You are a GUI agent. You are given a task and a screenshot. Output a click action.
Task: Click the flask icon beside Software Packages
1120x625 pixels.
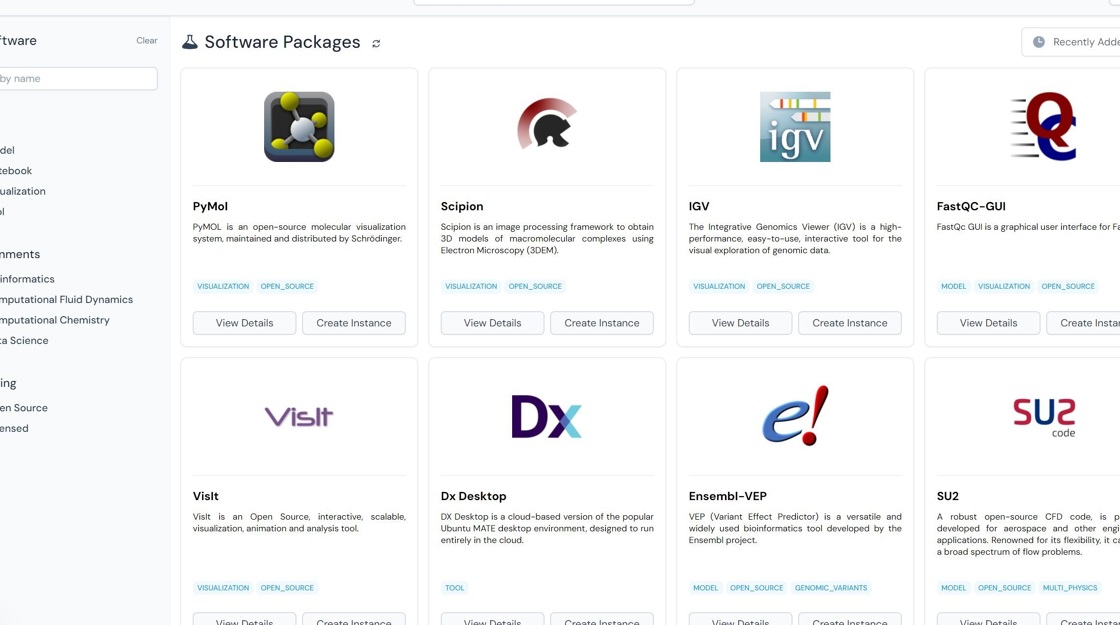click(x=189, y=42)
